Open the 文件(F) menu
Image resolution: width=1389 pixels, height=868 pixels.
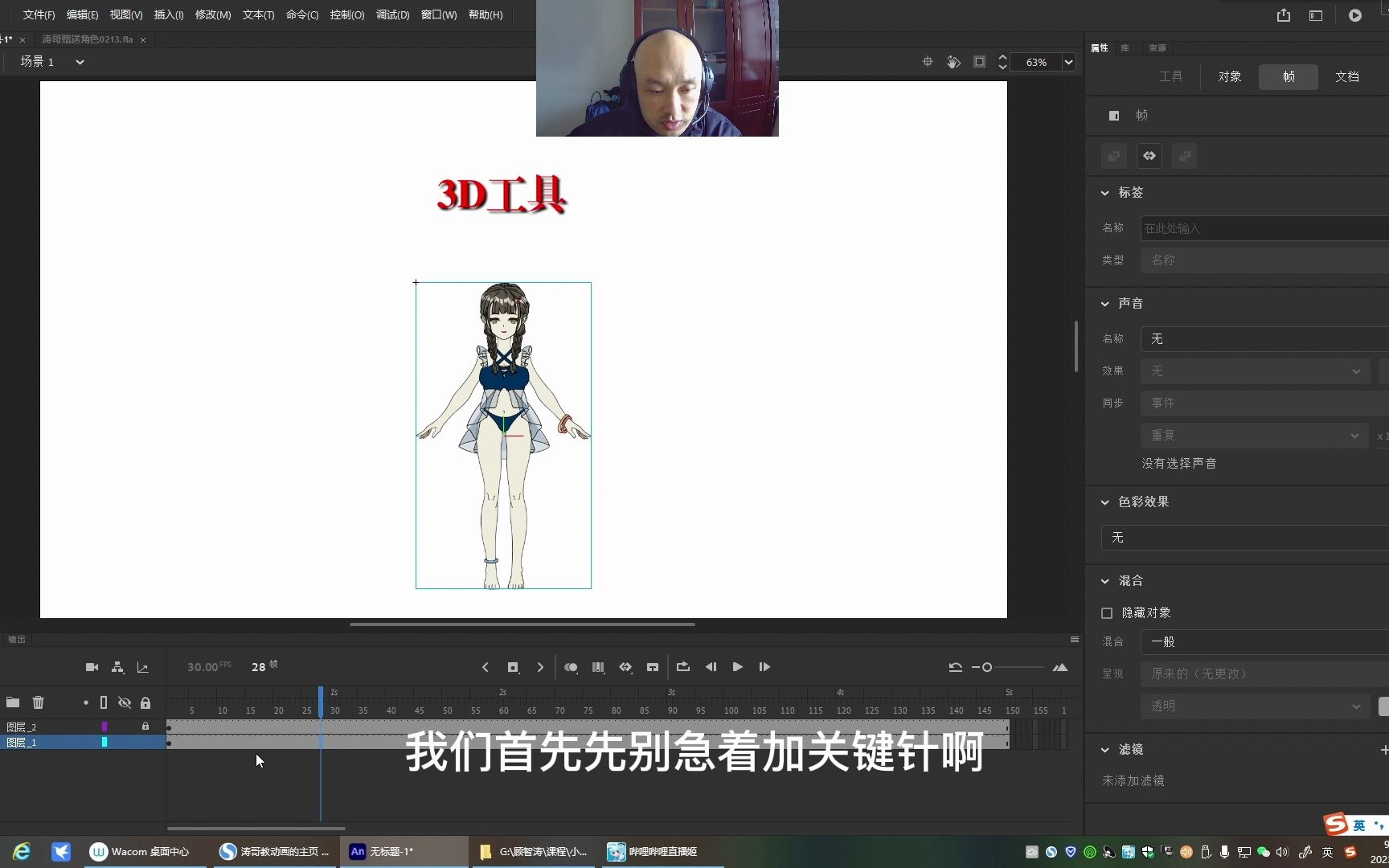pos(39,15)
